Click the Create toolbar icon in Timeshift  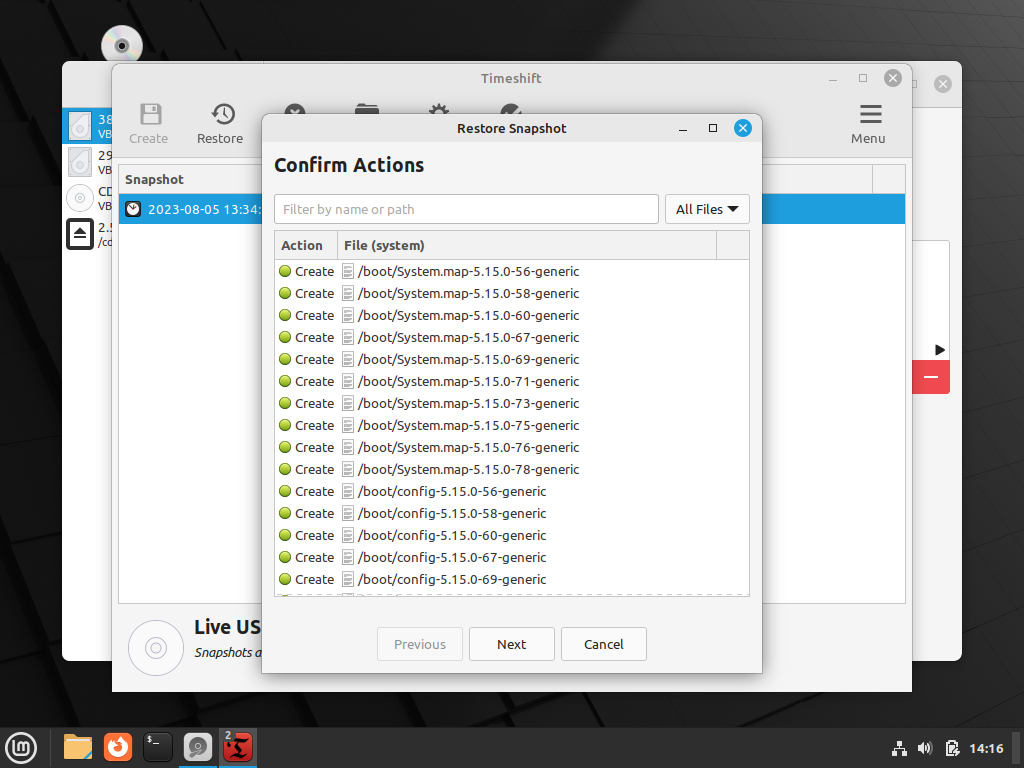click(x=149, y=123)
